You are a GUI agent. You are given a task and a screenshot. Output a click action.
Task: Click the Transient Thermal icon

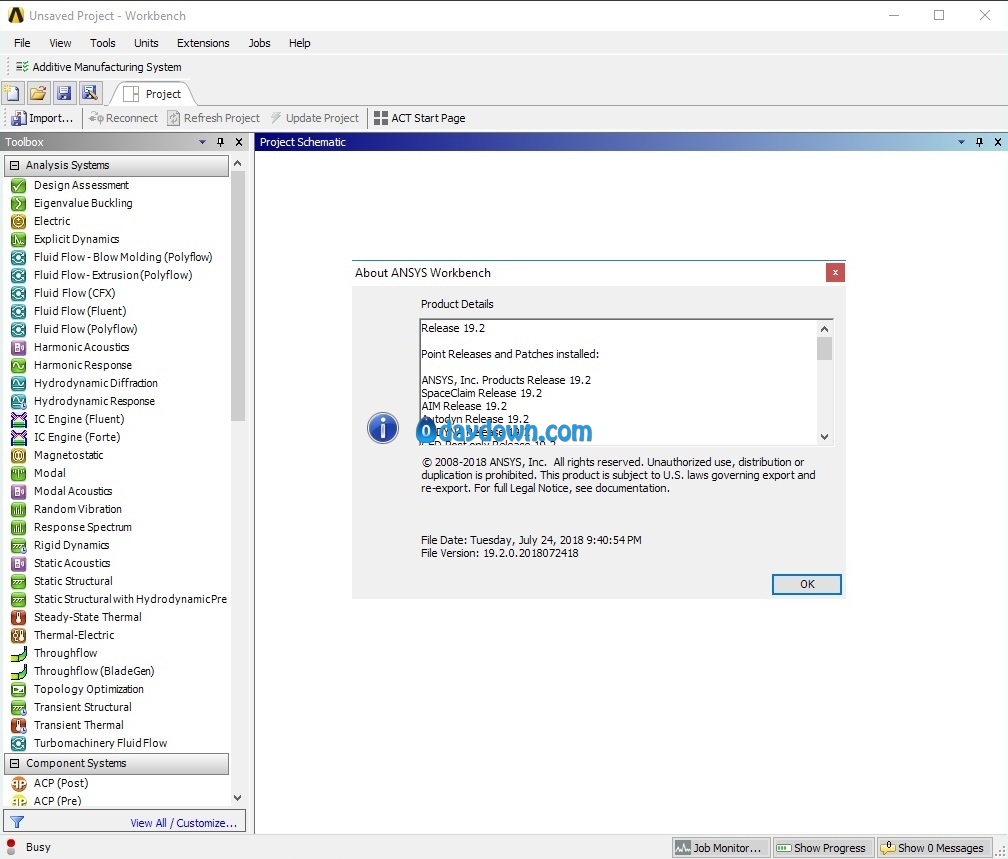tap(19, 725)
